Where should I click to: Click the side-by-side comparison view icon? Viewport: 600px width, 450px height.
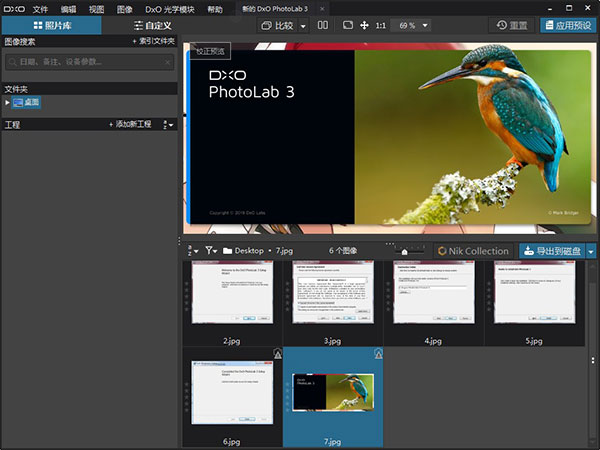point(322,24)
